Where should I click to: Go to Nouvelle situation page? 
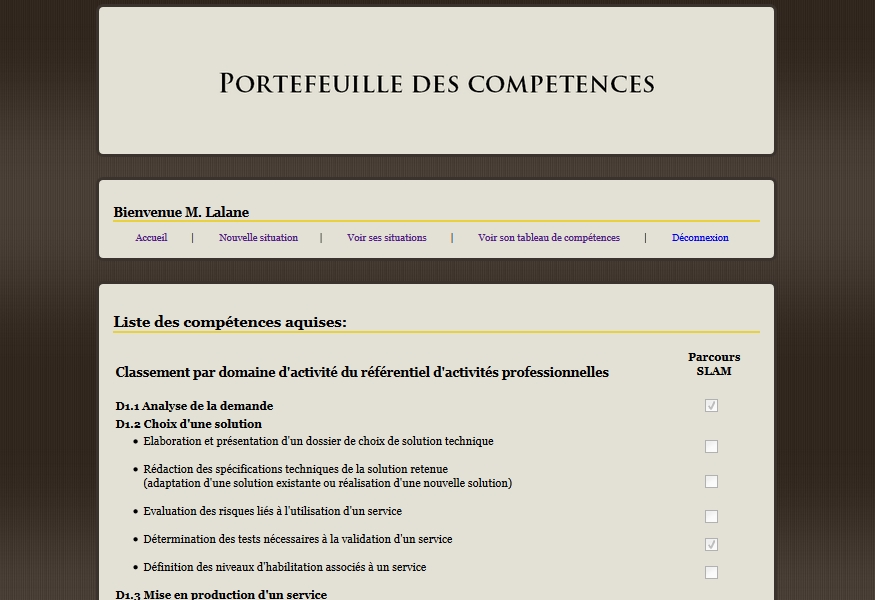(x=258, y=237)
